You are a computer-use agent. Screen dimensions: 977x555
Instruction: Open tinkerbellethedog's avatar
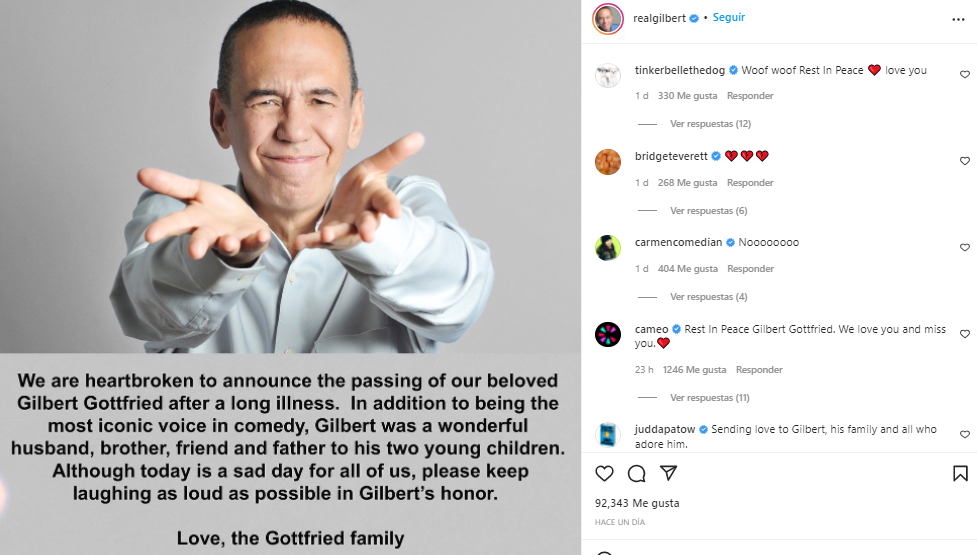click(x=608, y=75)
